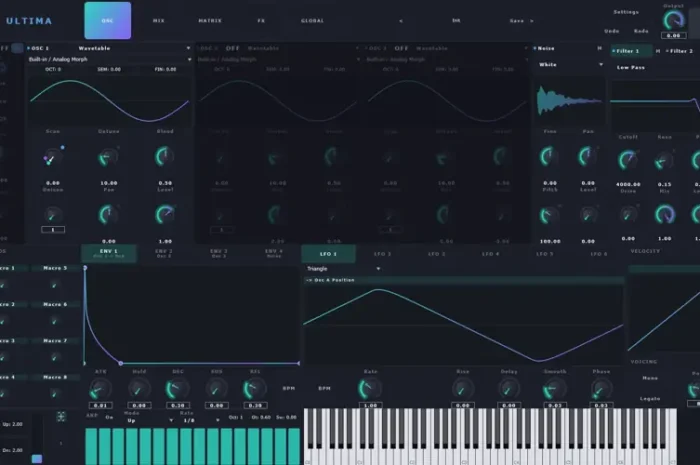Turn on OSC 3 via its OFF label
This screenshot has width=700, height=465.
[401, 48]
